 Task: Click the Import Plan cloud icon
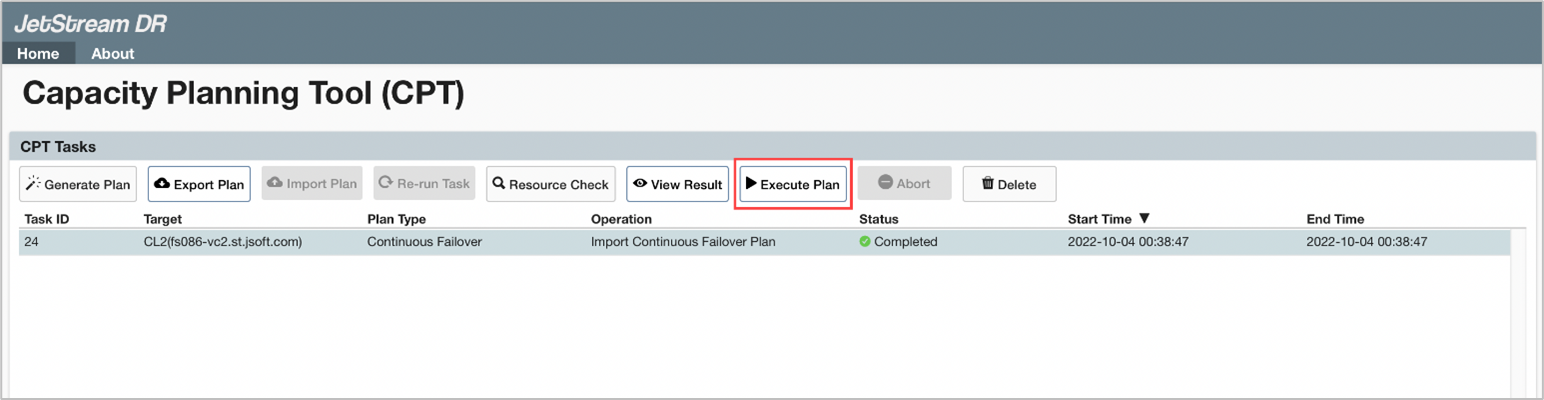(x=275, y=184)
